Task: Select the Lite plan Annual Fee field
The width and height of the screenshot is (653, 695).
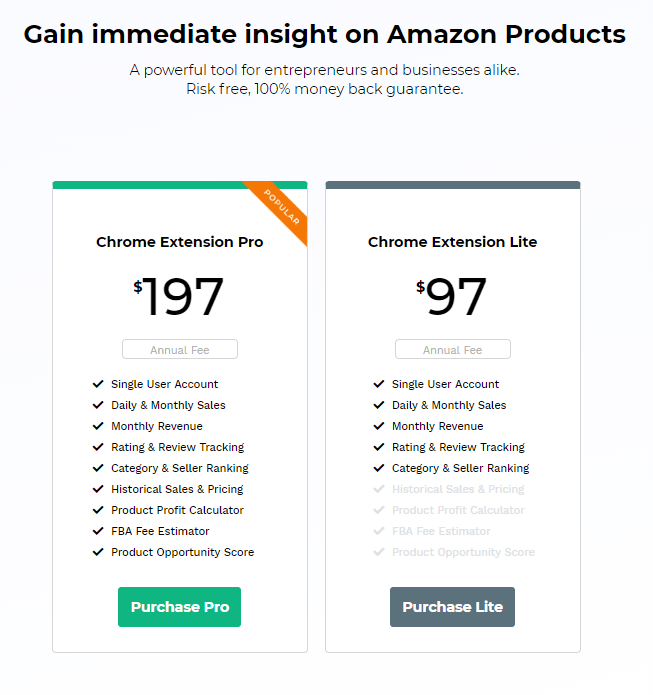Action: (453, 349)
